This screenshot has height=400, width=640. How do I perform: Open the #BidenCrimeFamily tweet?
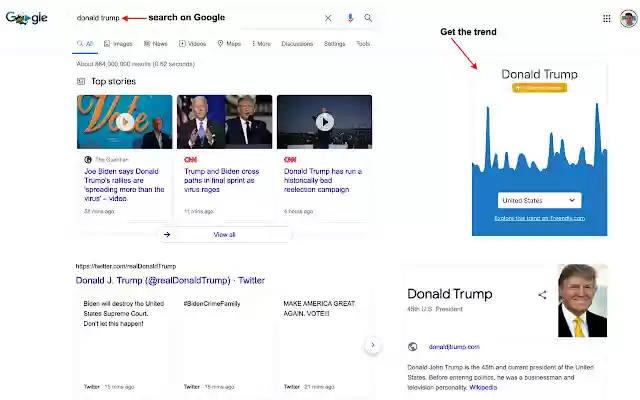click(x=212, y=304)
